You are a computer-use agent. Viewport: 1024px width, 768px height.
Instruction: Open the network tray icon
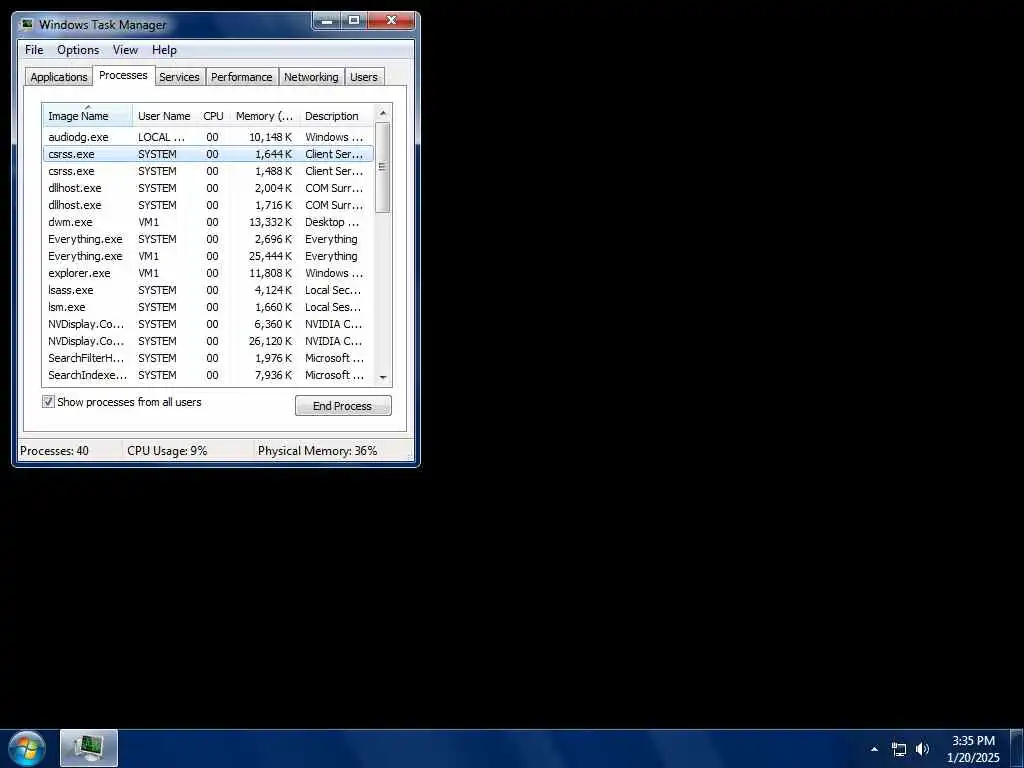899,749
